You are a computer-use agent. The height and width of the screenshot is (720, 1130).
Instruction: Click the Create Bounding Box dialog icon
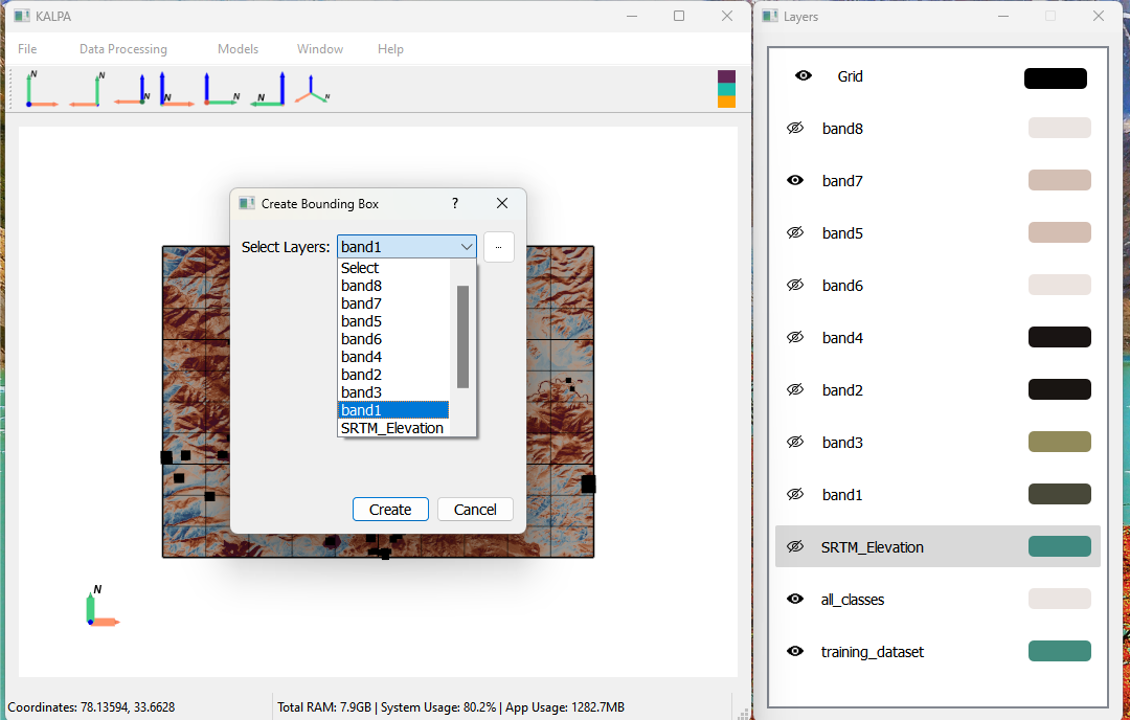coord(247,203)
